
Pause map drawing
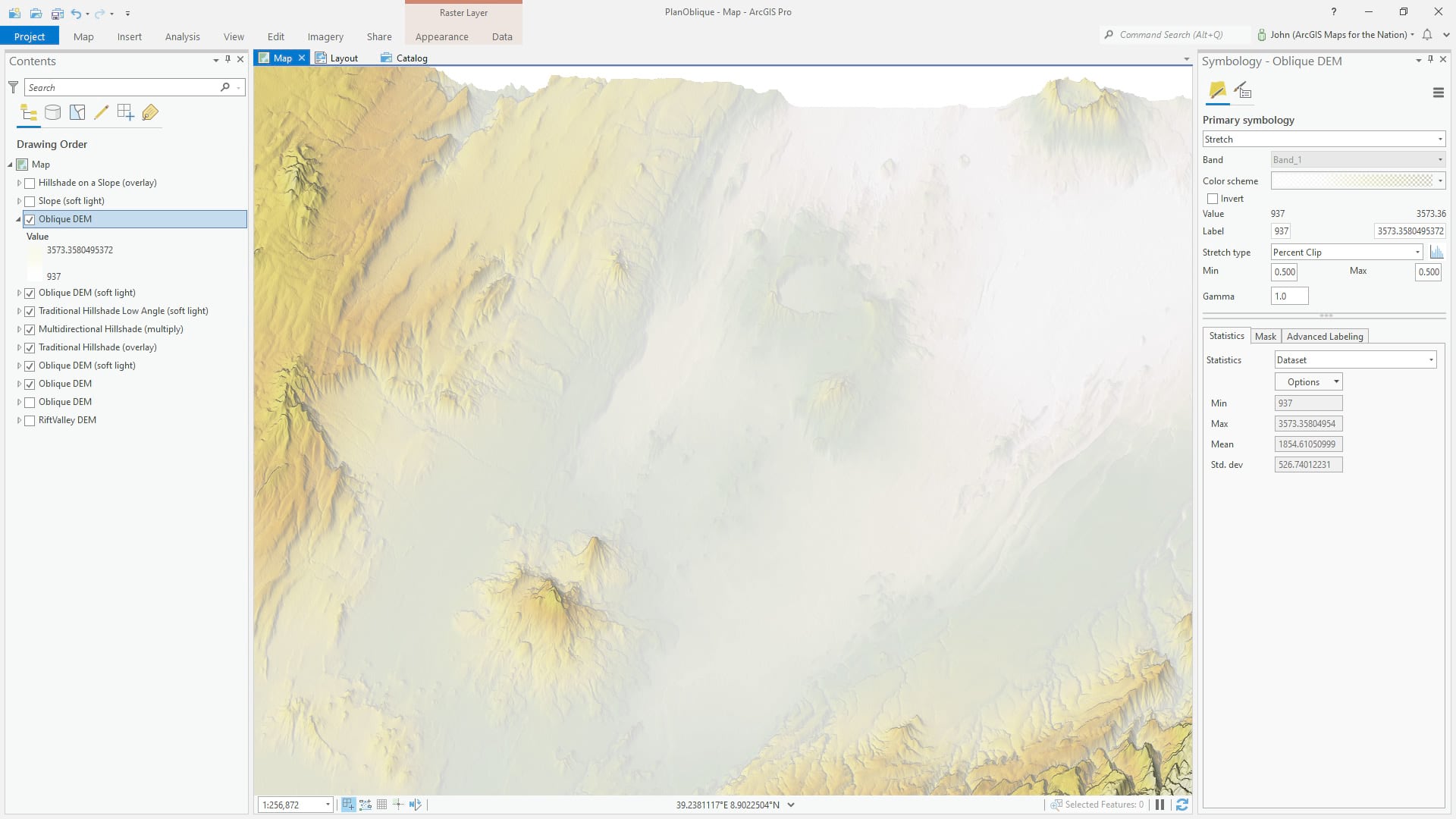click(1159, 805)
